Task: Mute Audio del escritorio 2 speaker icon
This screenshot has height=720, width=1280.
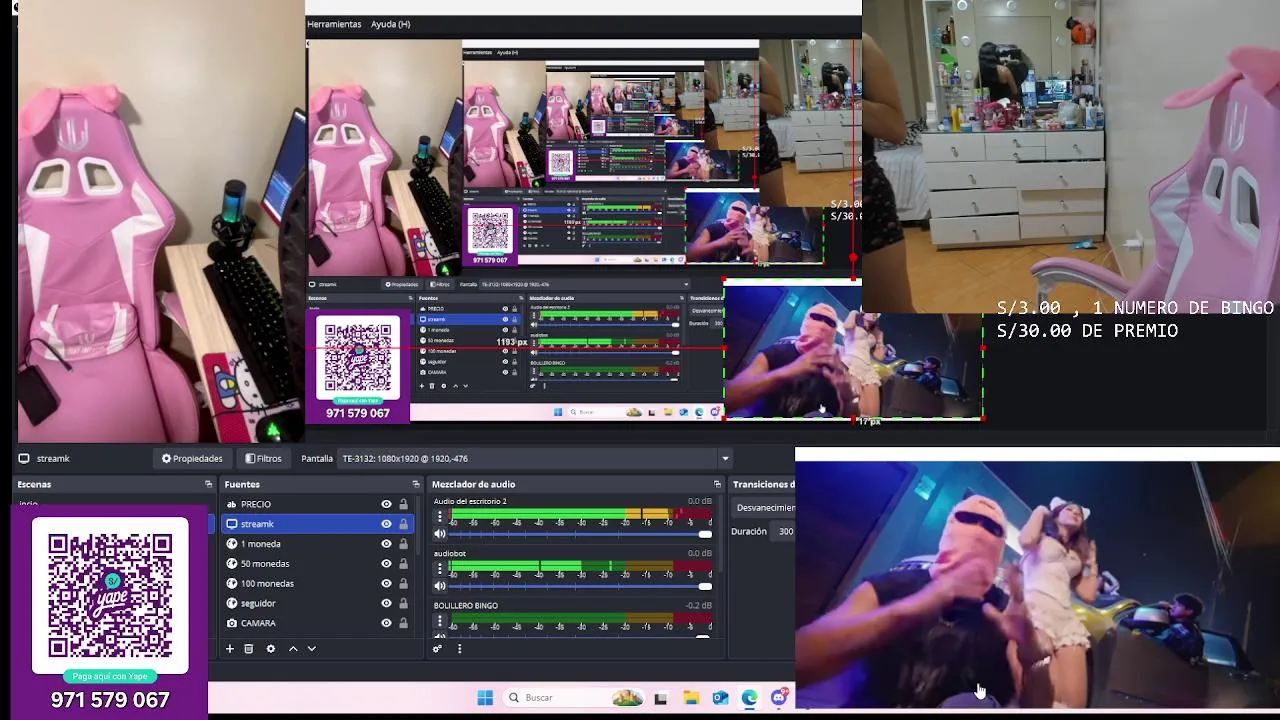Action: point(439,534)
